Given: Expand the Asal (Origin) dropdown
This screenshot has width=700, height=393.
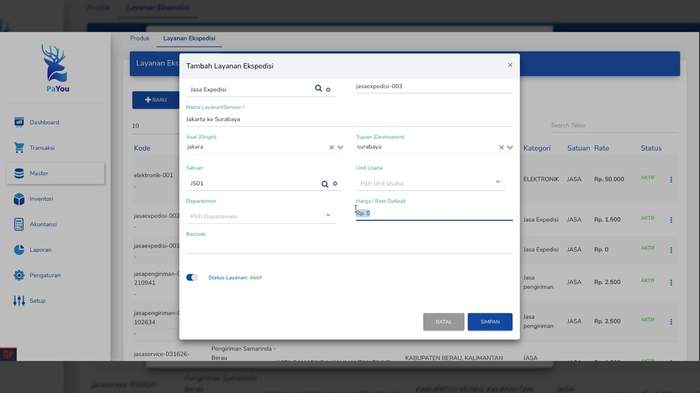Looking at the screenshot, I should (x=340, y=147).
